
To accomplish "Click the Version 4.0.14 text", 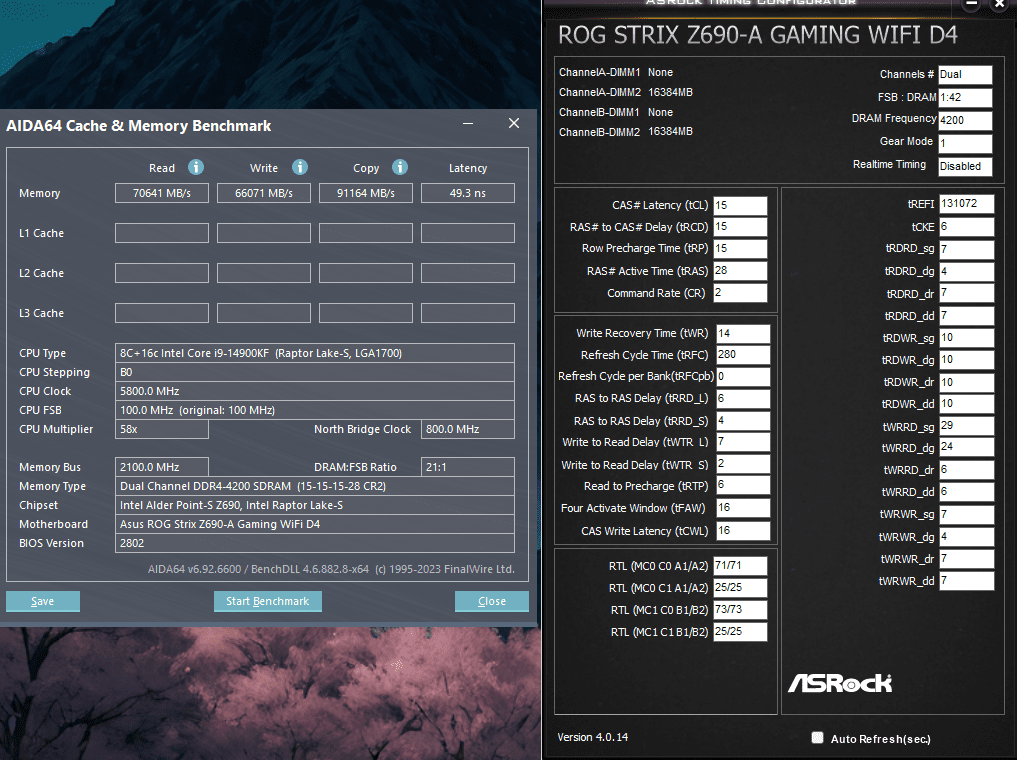I will (x=593, y=737).
